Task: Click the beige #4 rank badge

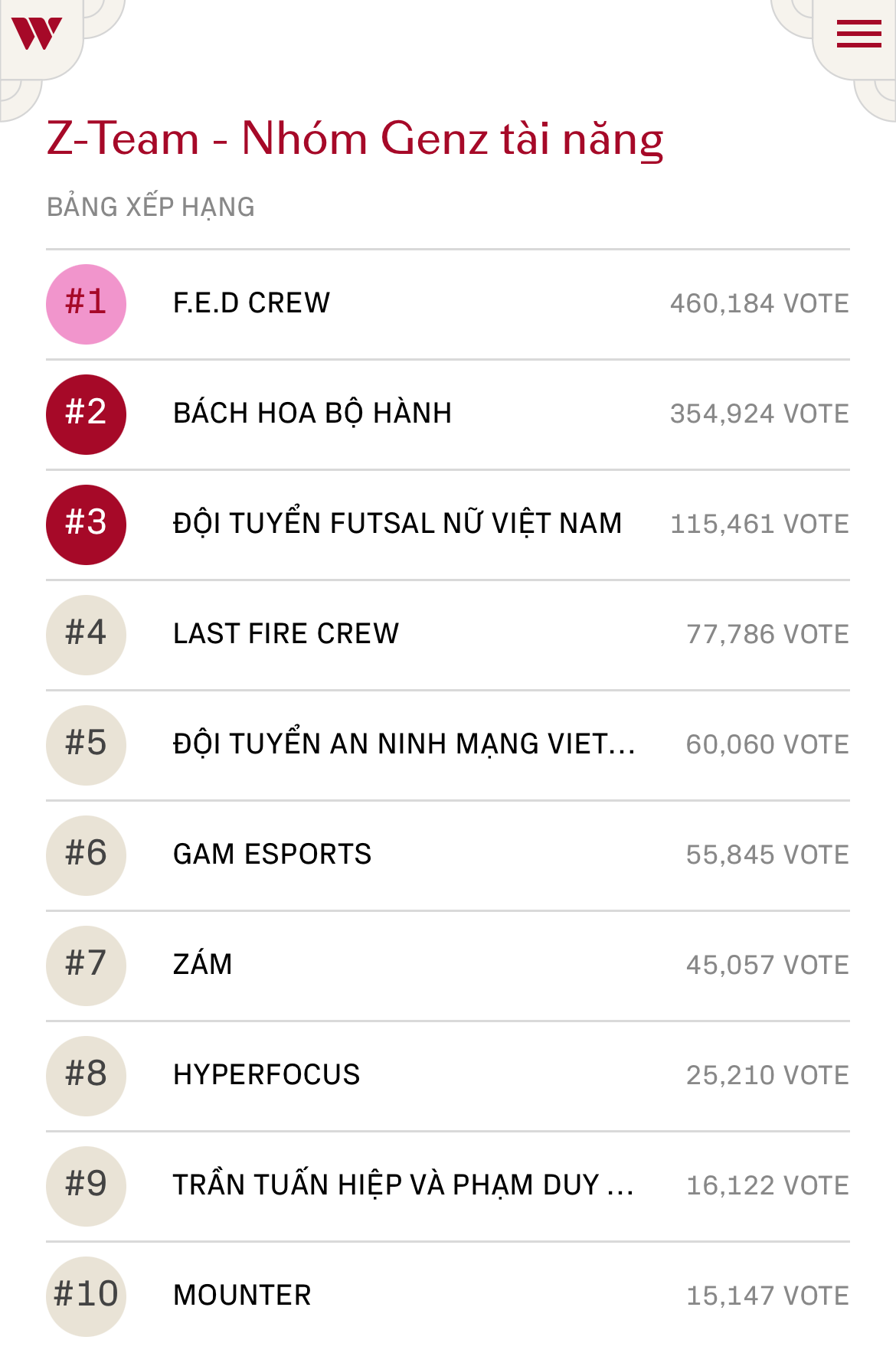Action: click(x=86, y=635)
